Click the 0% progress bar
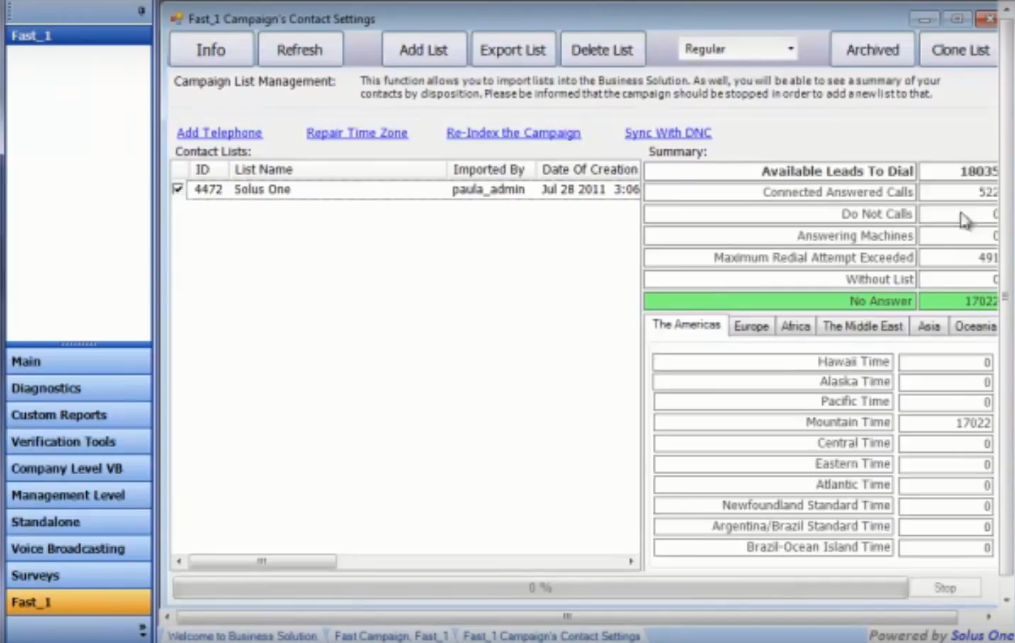 pos(540,588)
